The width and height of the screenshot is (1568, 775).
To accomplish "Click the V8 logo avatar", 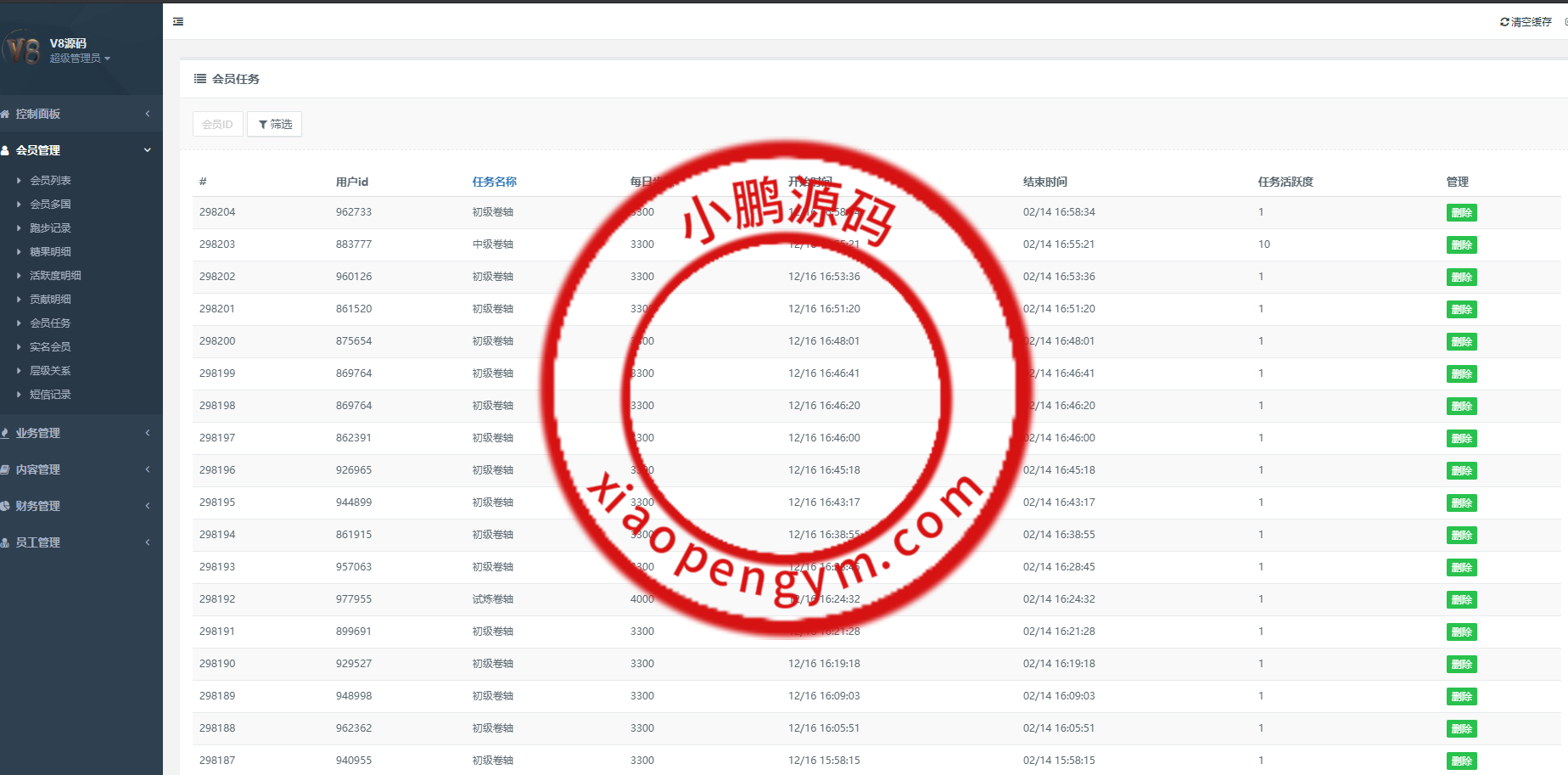I will 23,49.
